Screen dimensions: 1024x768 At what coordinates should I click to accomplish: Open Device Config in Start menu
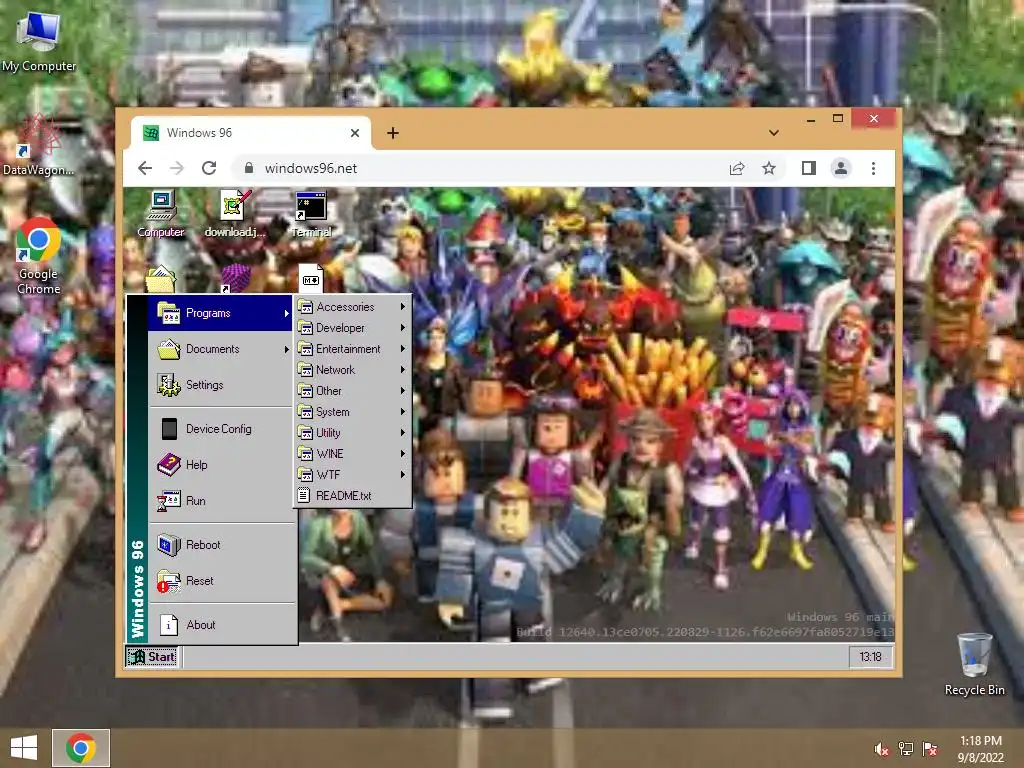click(x=222, y=428)
